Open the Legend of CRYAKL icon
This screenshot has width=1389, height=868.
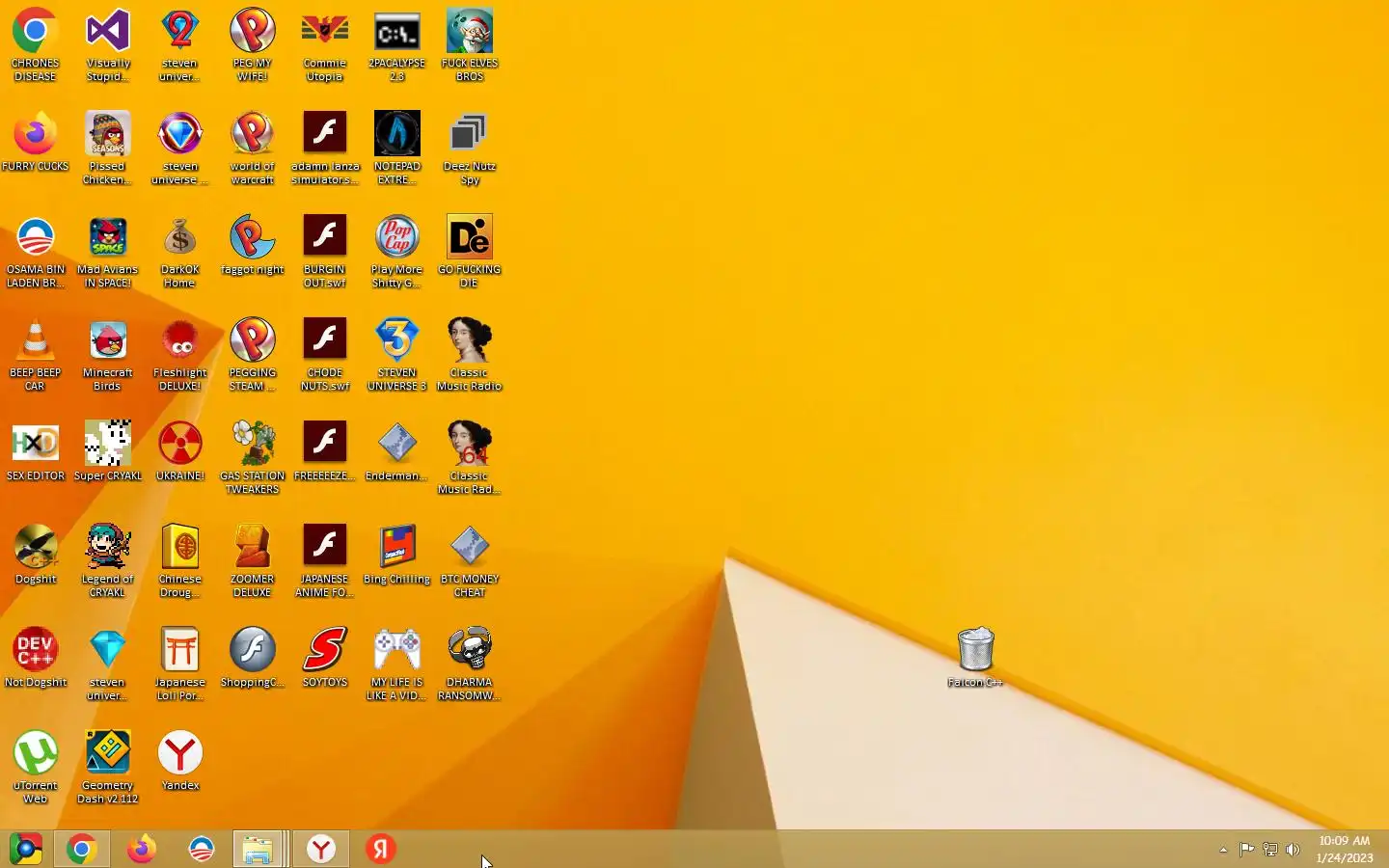tap(107, 560)
